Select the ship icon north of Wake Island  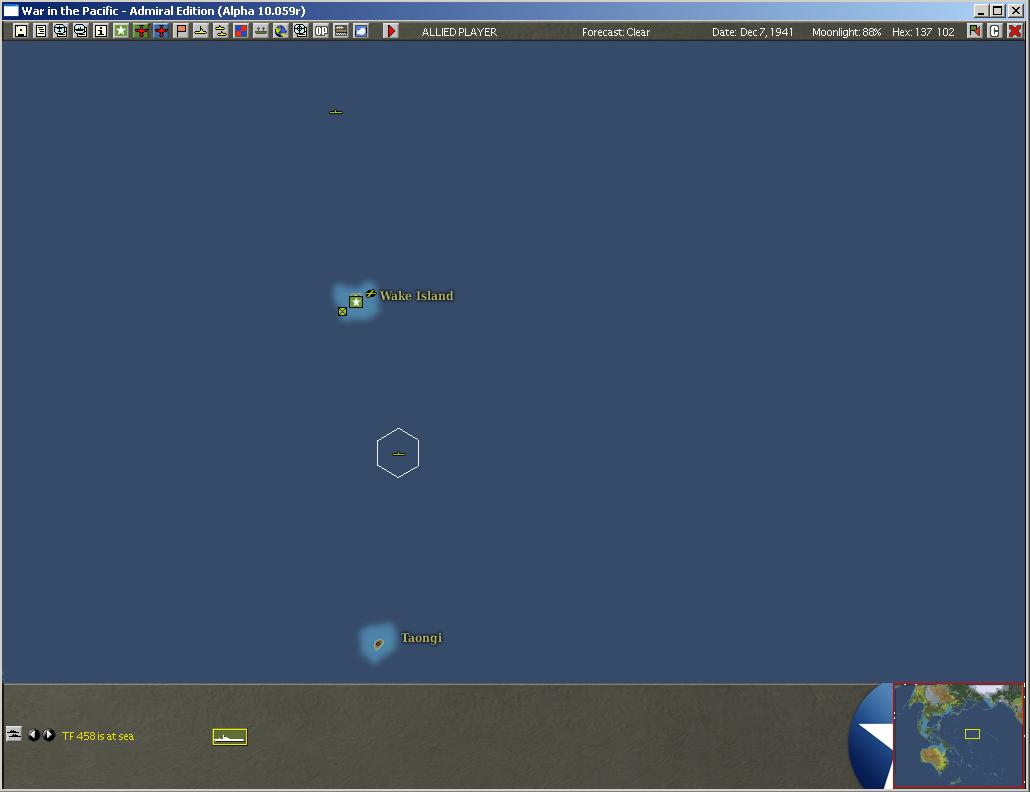coord(336,112)
